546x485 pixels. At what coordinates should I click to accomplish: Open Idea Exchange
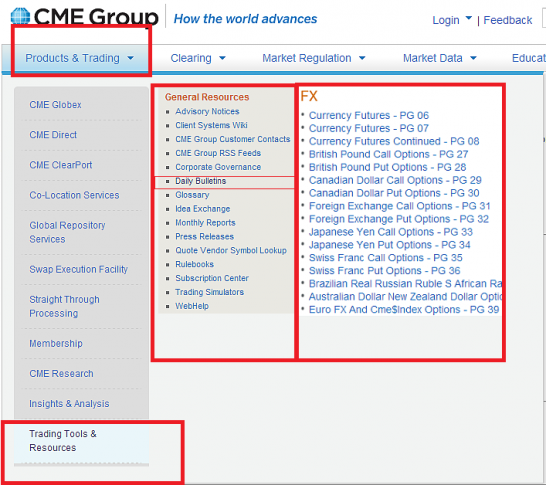203,209
